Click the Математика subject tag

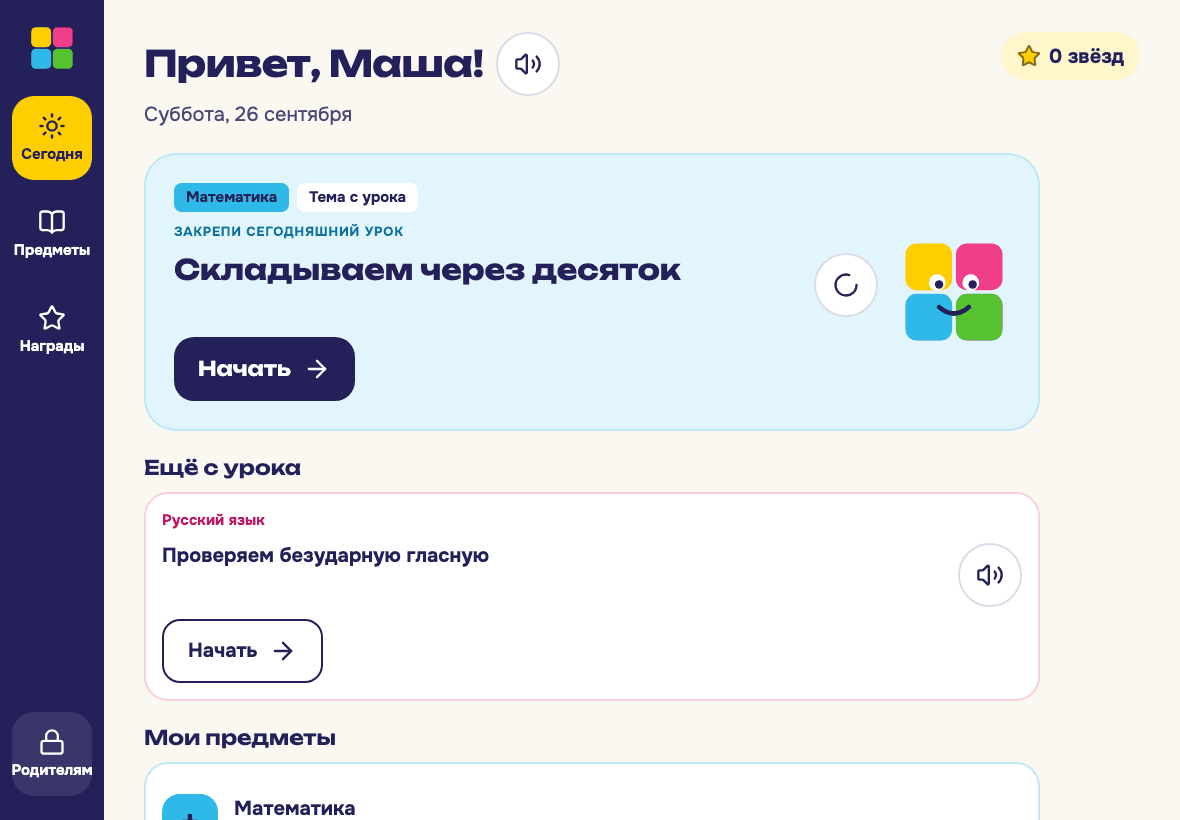point(231,197)
